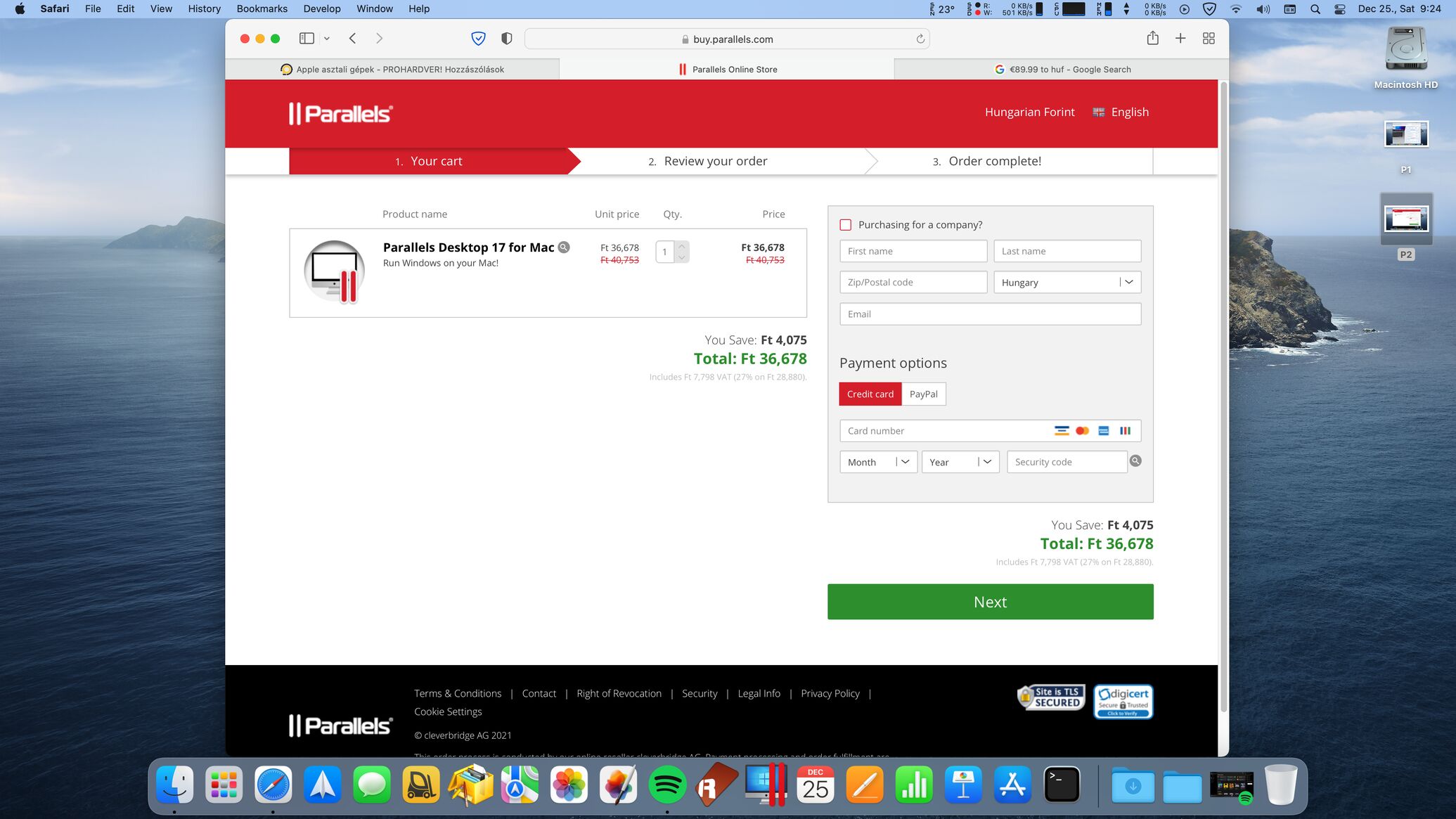The width and height of the screenshot is (1456, 819).
Task: Click the Parallels logo in the red header
Action: click(341, 113)
